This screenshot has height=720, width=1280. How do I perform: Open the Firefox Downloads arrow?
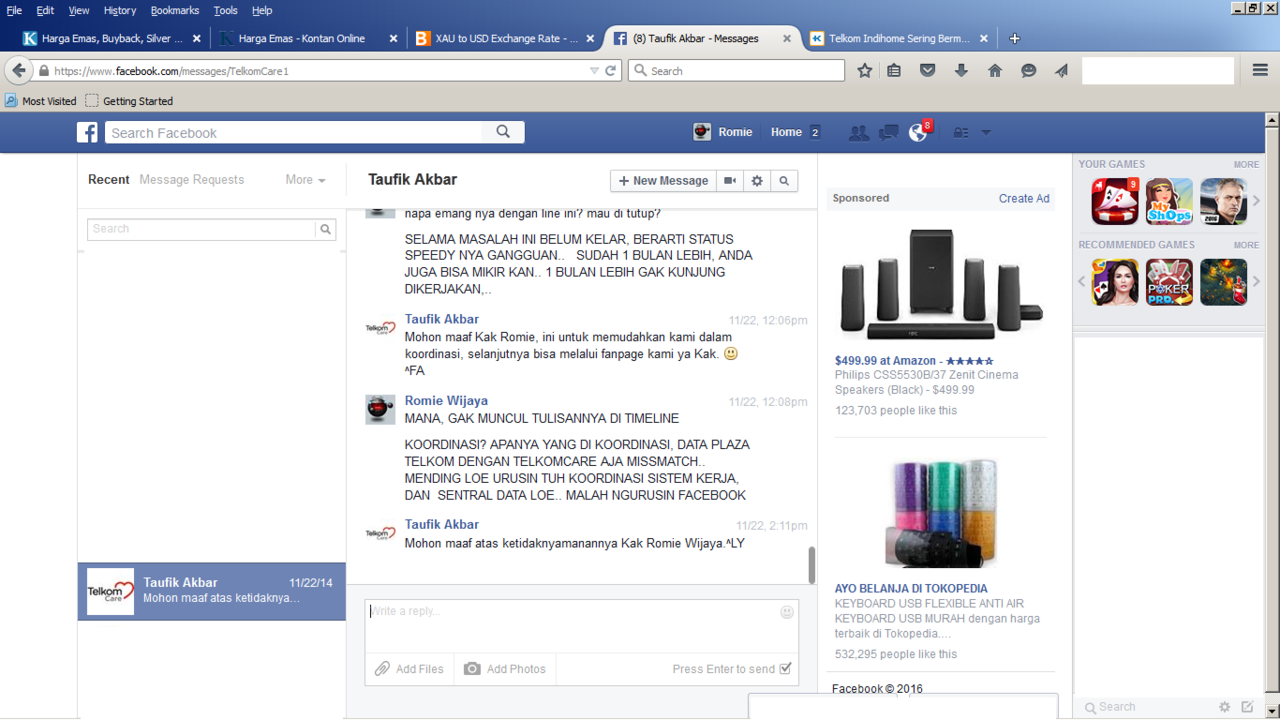(x=961, y=71)
